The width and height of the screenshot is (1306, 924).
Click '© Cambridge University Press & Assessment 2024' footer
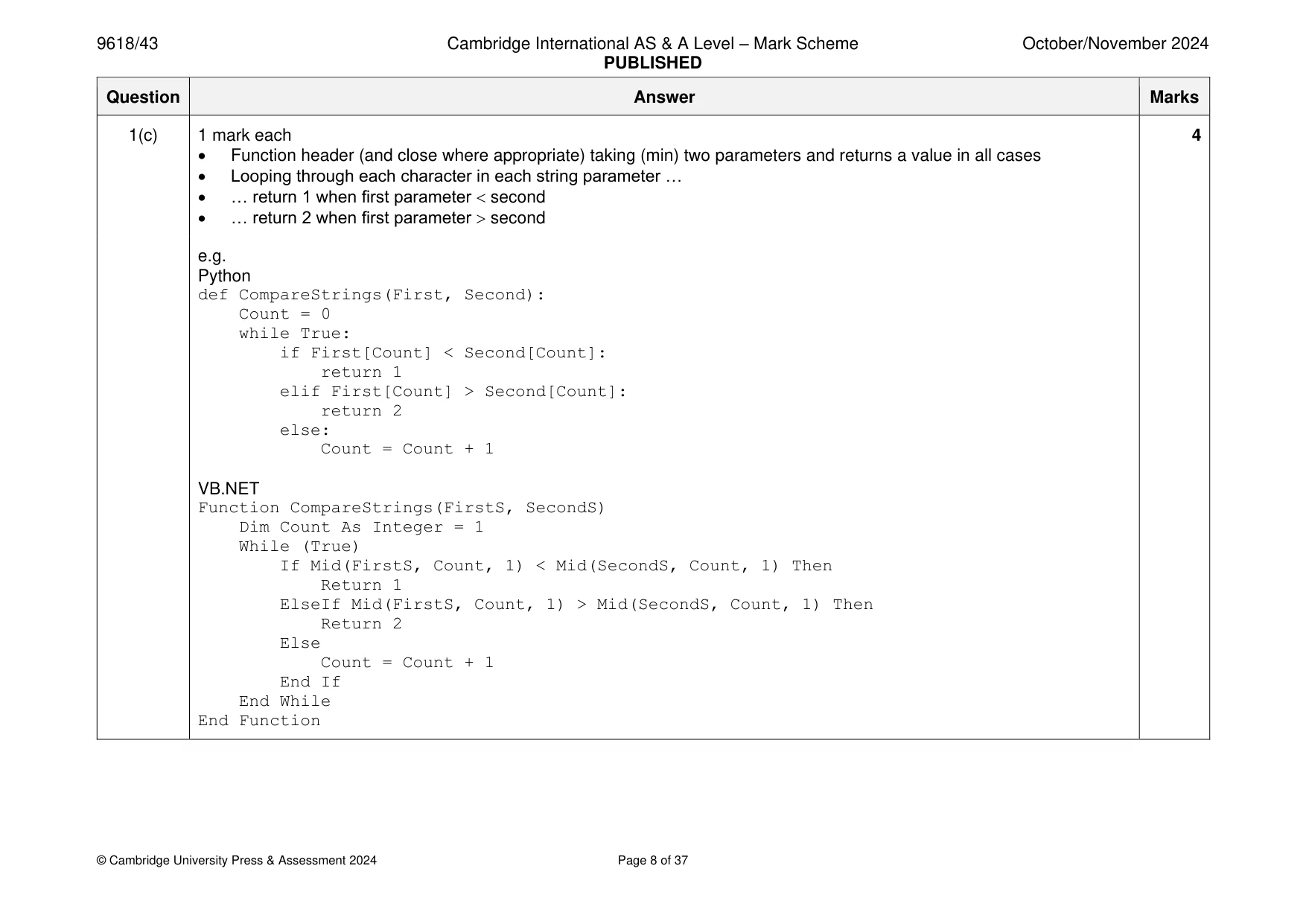click(x=237, y=861)
